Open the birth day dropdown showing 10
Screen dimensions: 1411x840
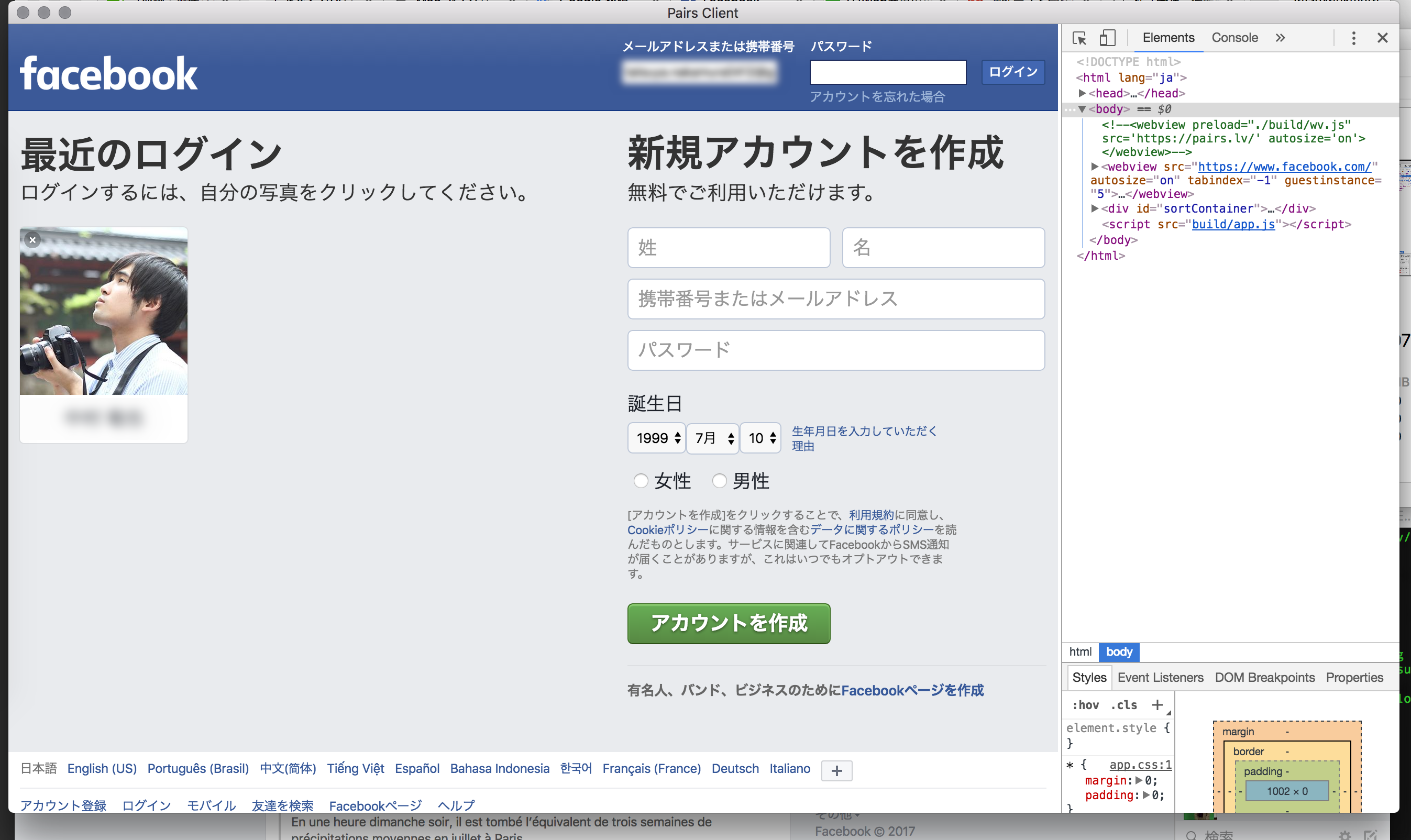click(760, 438)
